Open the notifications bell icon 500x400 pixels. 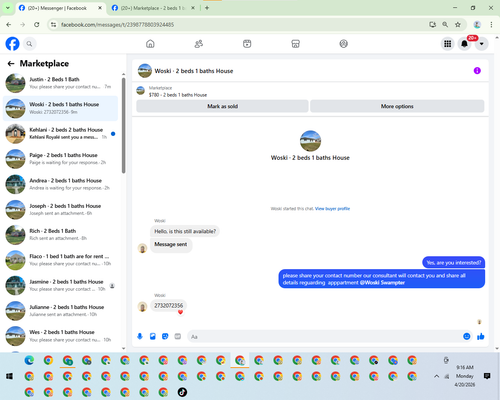click(464, 44)
